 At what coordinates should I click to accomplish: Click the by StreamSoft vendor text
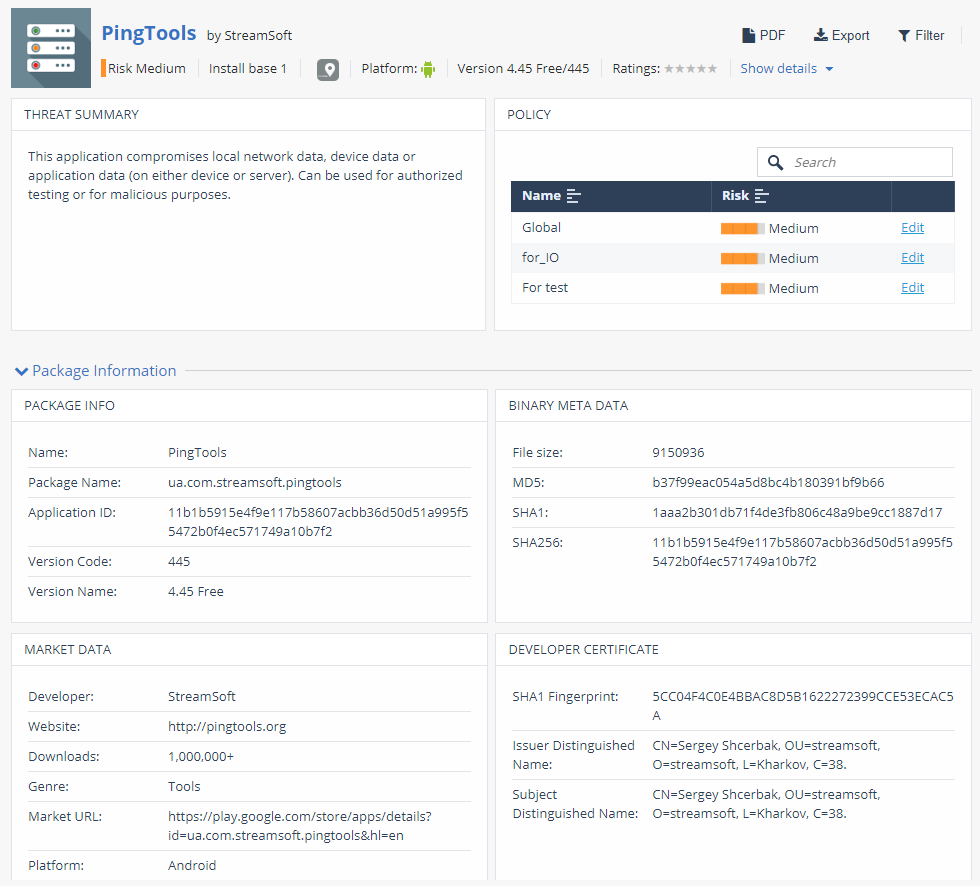point(249,36)
